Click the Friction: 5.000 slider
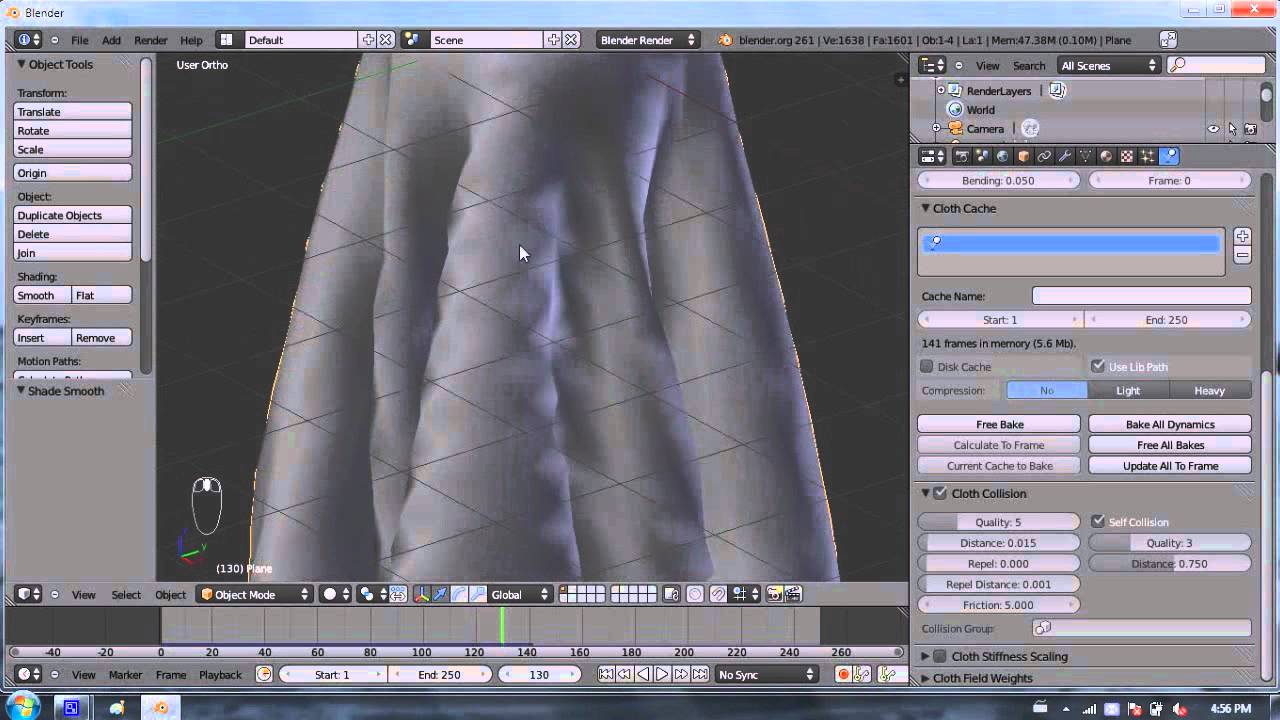Image resolution: width=1280 pixels, height=720 pixels. 999,605
